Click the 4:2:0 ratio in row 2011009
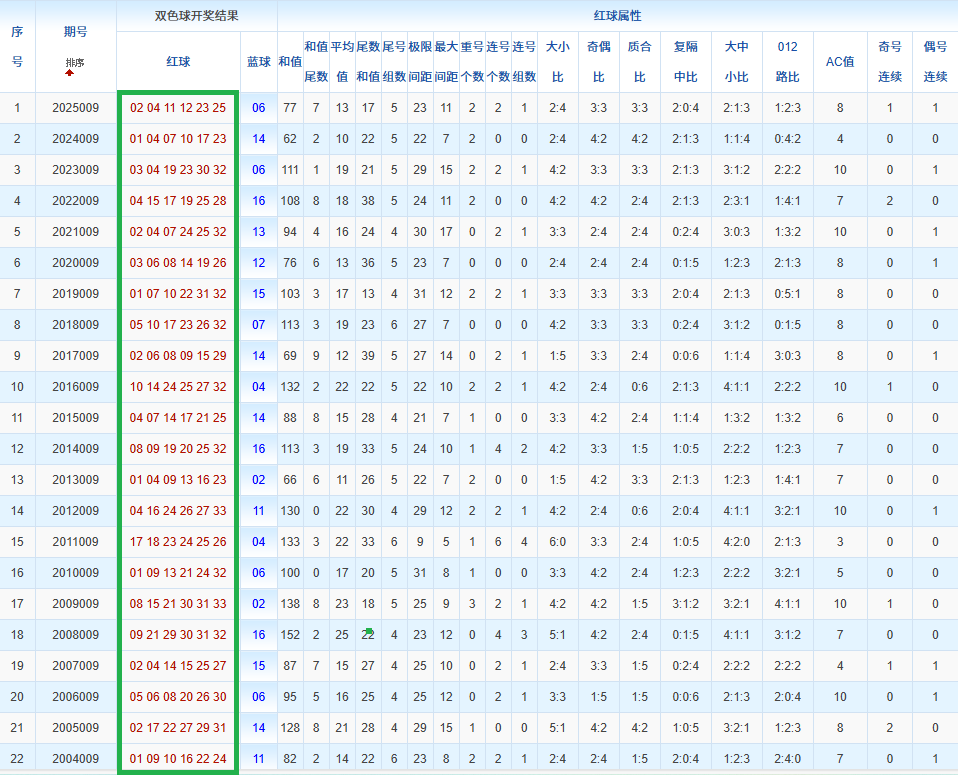The height and width of the screenshot is (775, 958). [x=736, y=542]
